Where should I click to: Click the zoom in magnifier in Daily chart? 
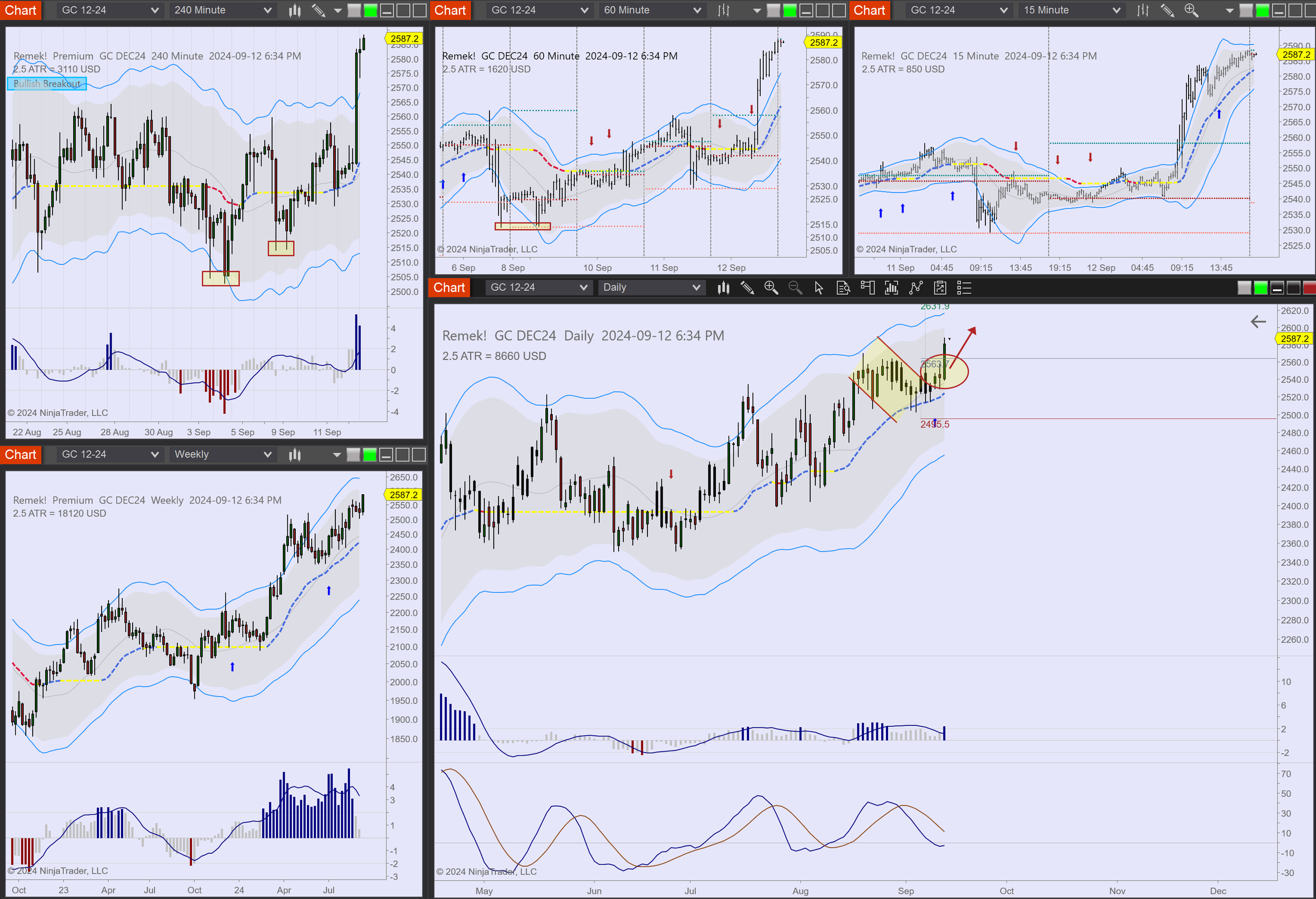coord(771,287)
